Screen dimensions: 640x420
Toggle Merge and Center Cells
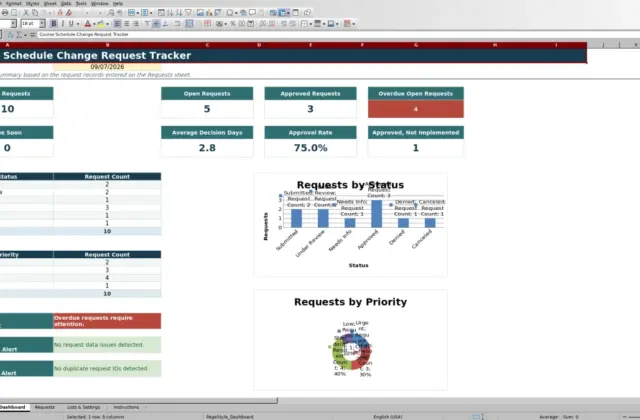point(189,24)
